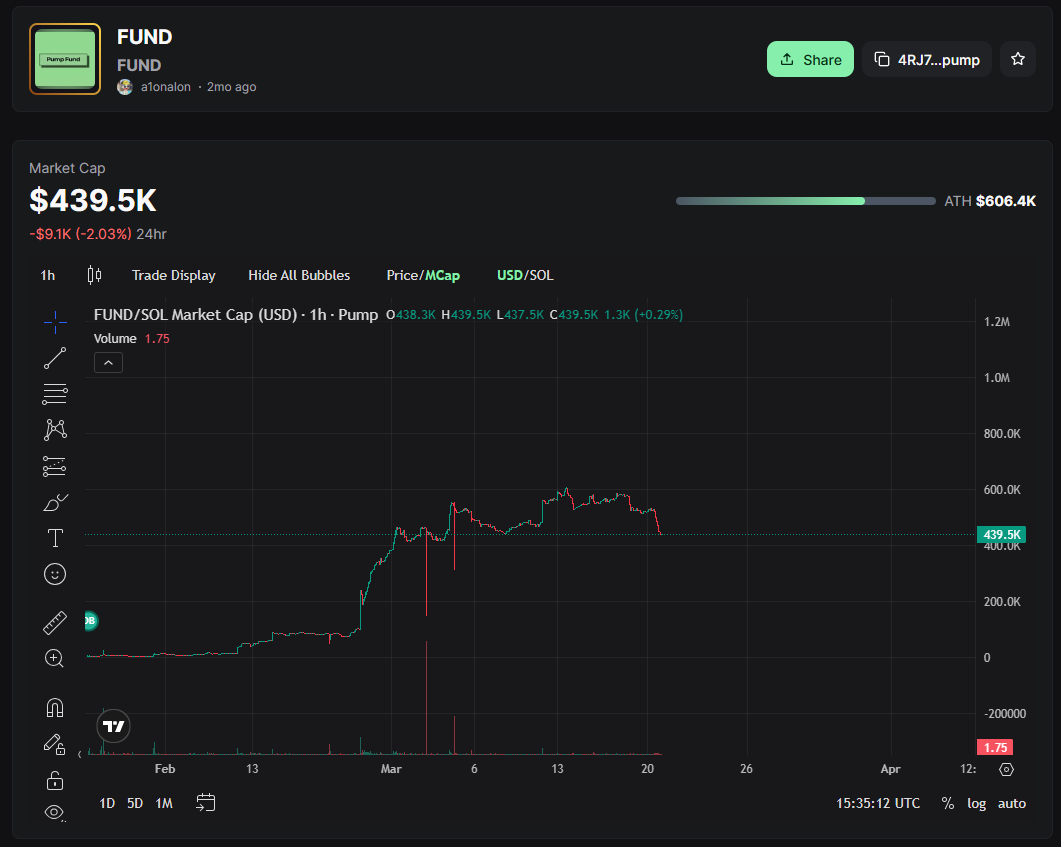Copy the 4RJ7...pump token address
This screenshot has height=847, width=1061.
pos(925,59)
